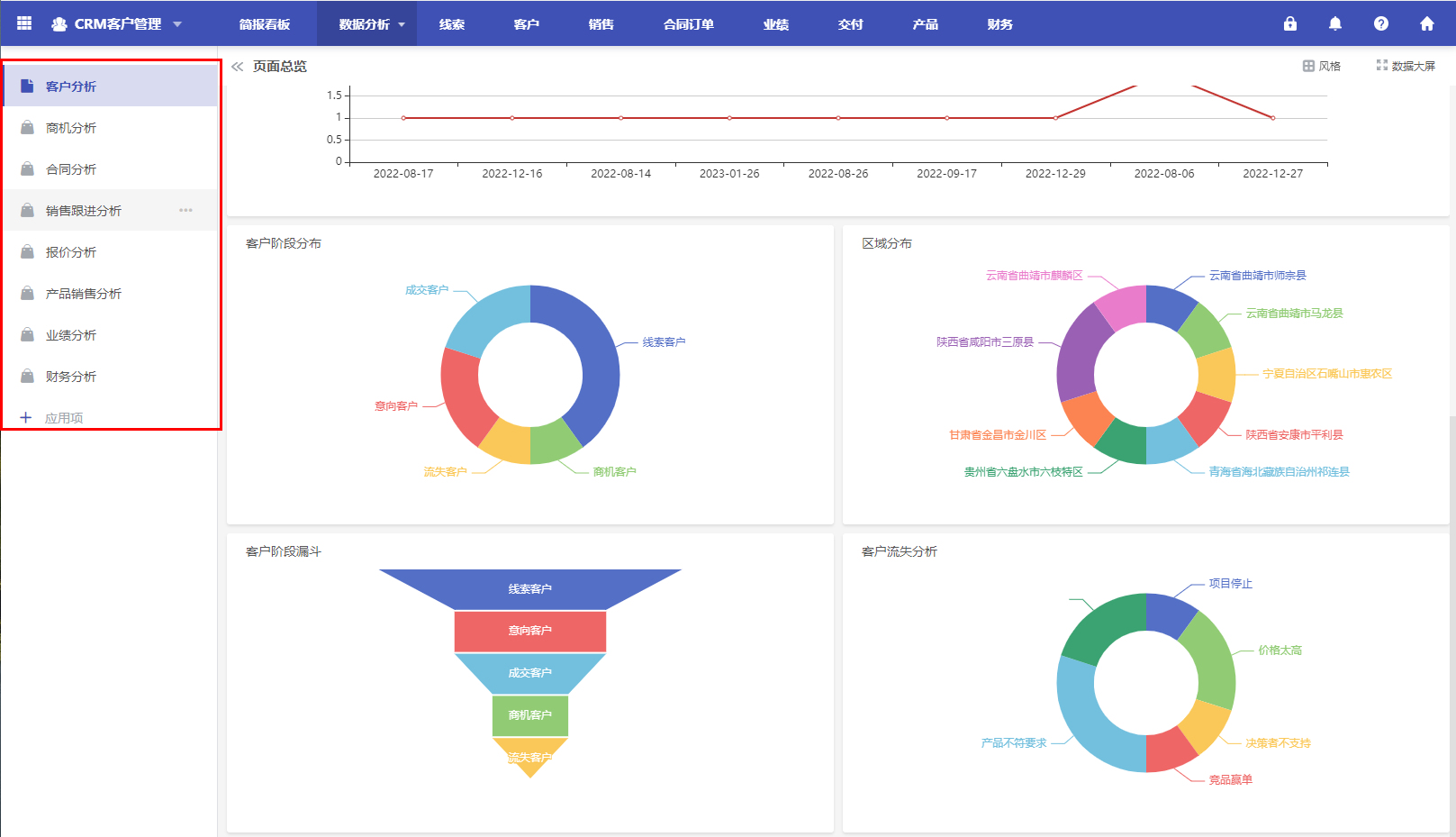Click the lock icon in top bar

1290,23
